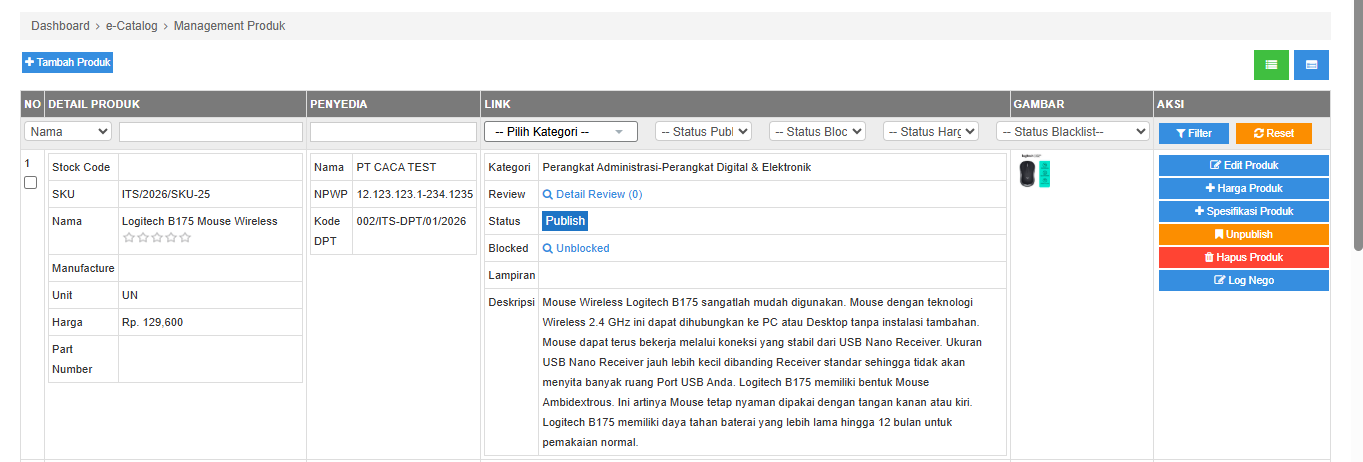Click the Log Nego button
Viewport: 1363px width, 462px height.
point(1244,280)
